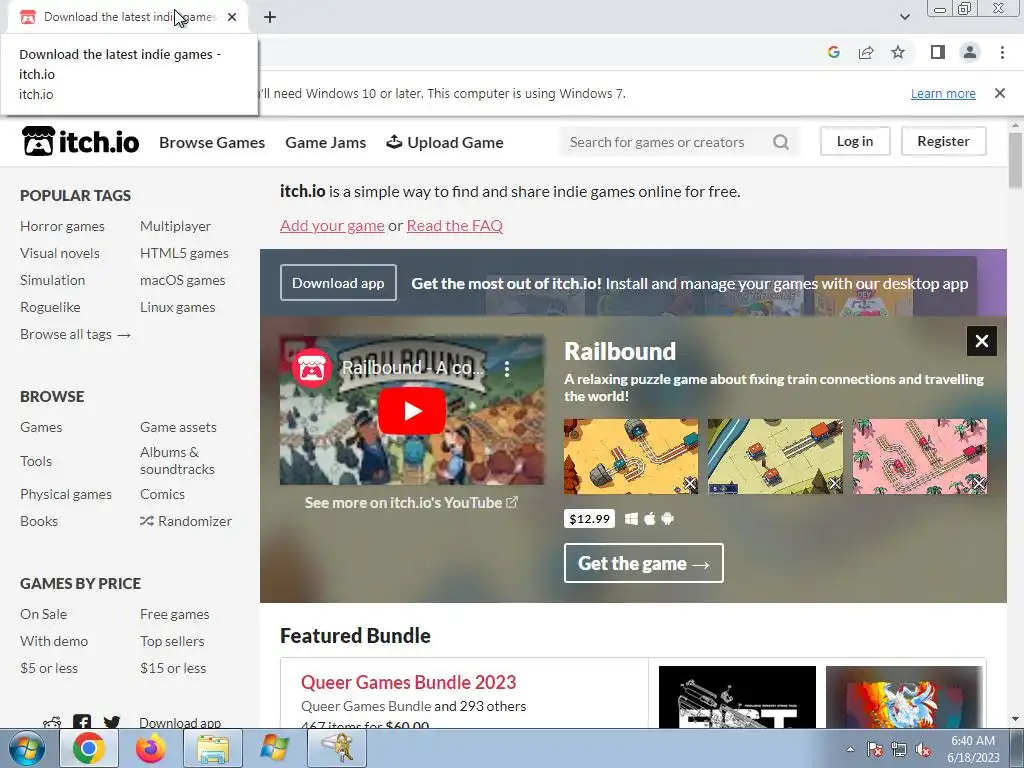This screenshot has width=1024, height=768.
Task: Click the Windows flag taskbar icon
Action: click(274, 748)
